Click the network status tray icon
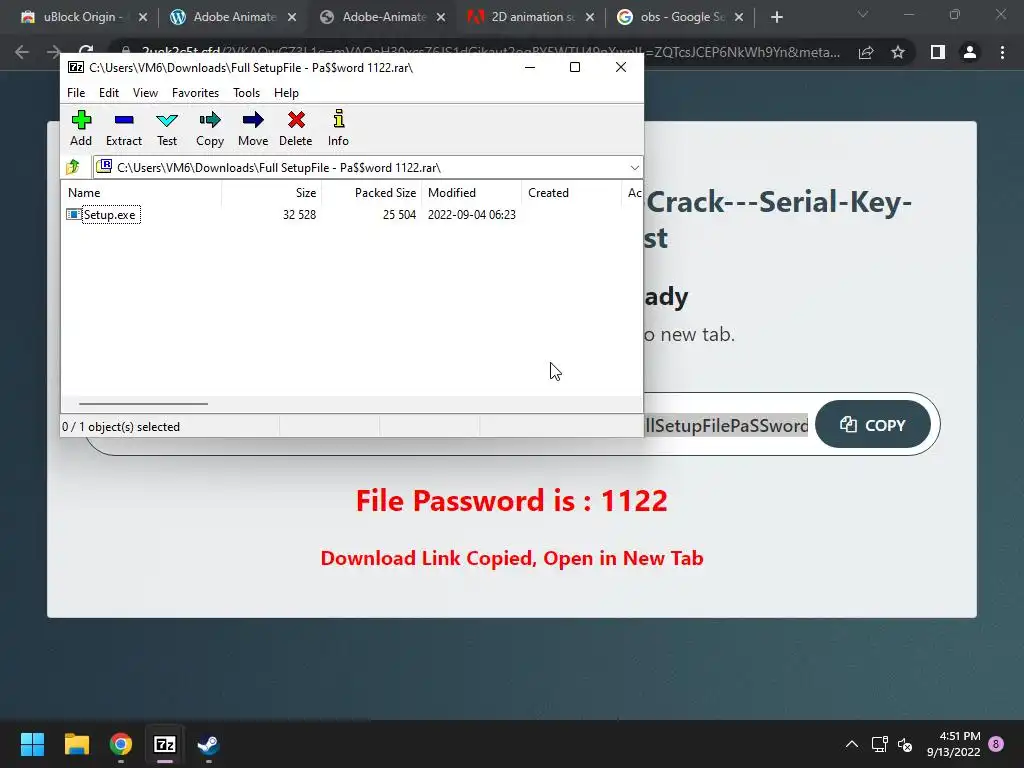 click(x=880, y=744)
